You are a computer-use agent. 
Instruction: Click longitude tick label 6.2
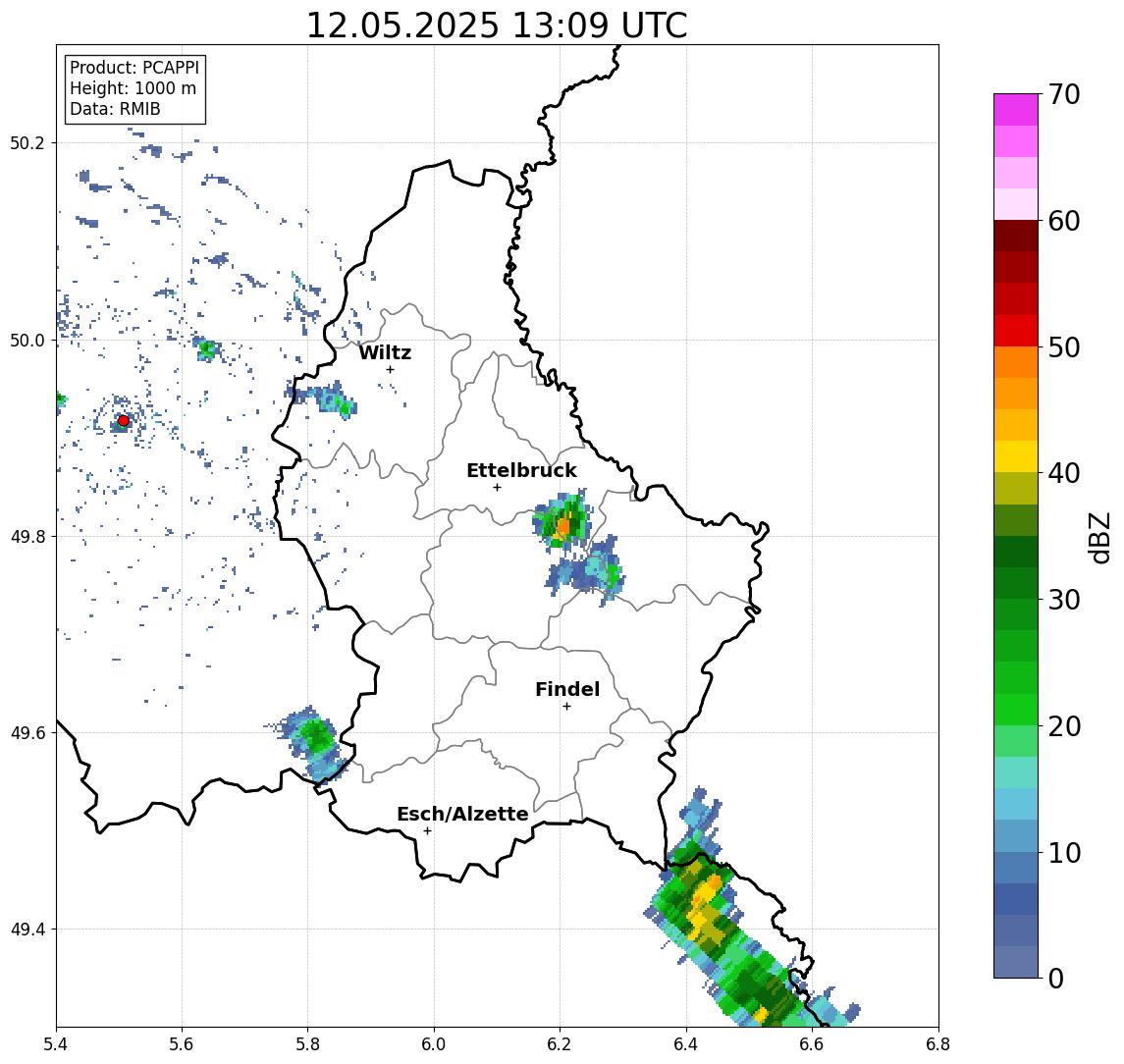click(560, 1044)
